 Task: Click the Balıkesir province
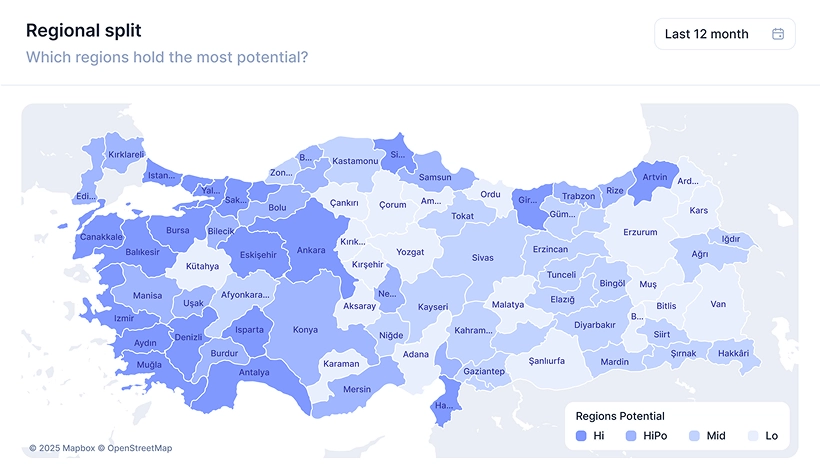(x=143, y=252)
